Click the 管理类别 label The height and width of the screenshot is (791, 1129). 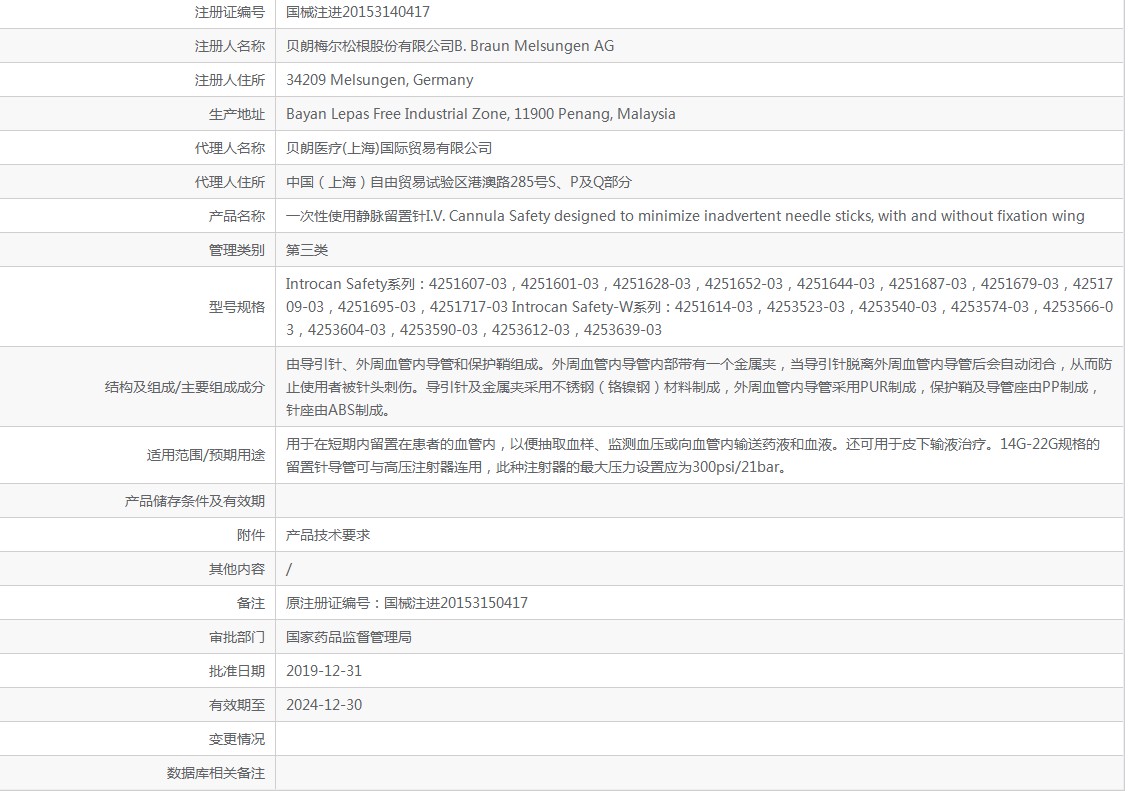237,250
